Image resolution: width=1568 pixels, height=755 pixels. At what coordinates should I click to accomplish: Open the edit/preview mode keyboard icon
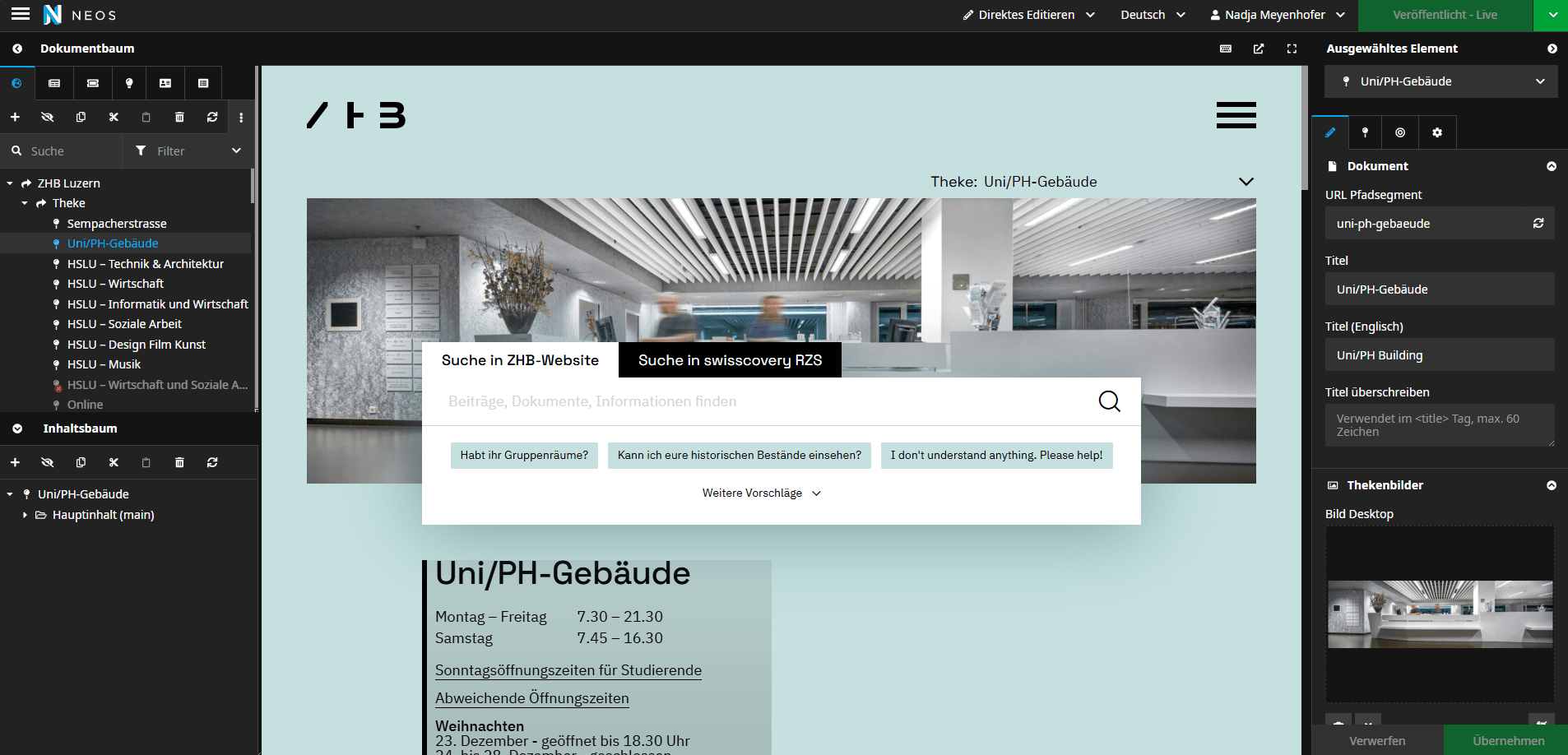pyautogui.click(x=1226, y=49)
